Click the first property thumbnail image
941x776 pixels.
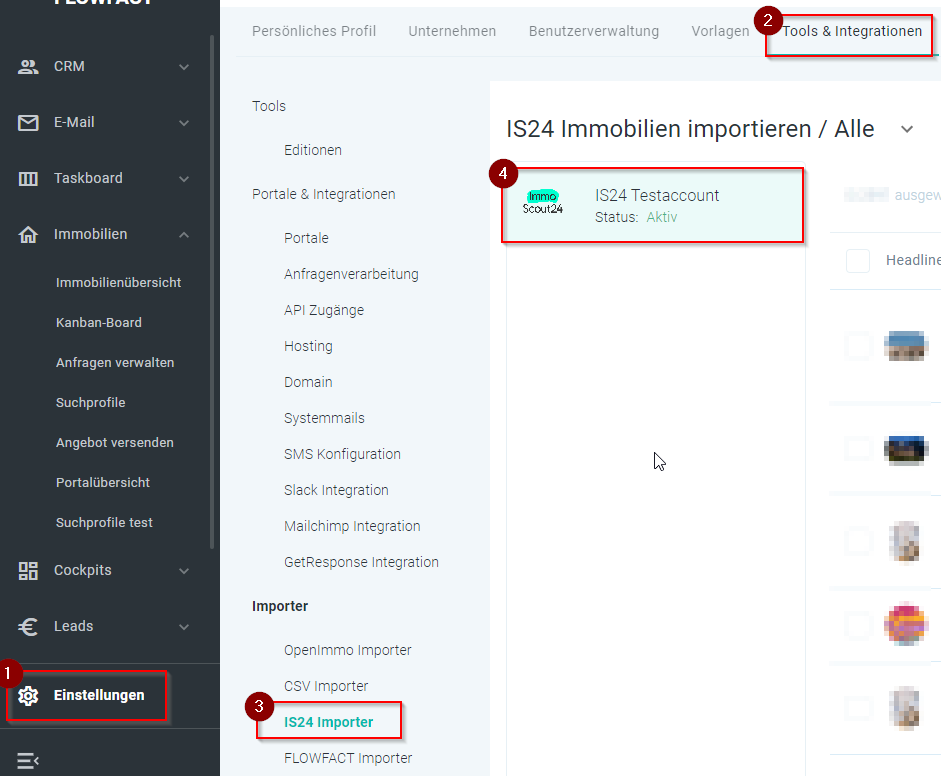[x=906, y=346]
